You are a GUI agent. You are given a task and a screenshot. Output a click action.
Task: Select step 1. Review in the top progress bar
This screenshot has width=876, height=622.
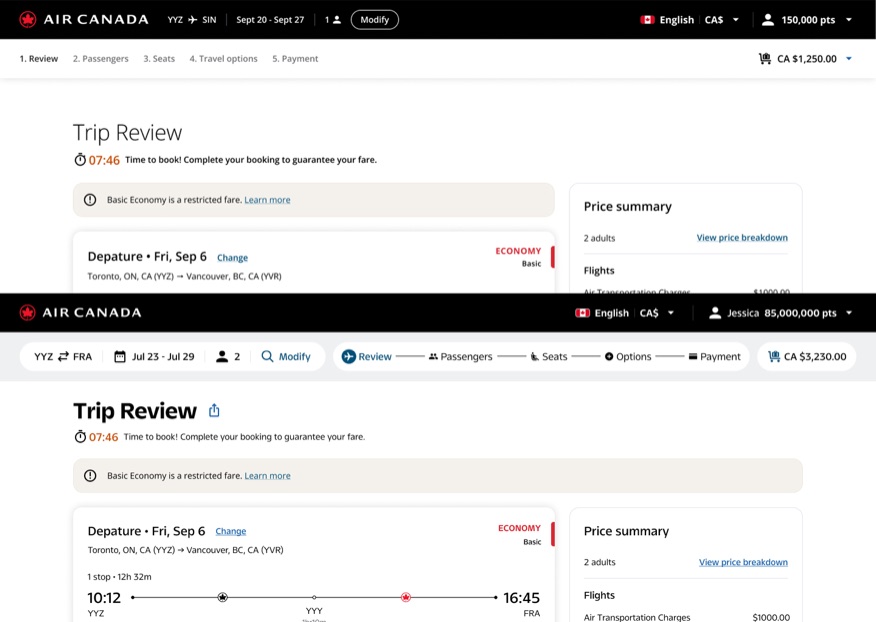point(39,59)
